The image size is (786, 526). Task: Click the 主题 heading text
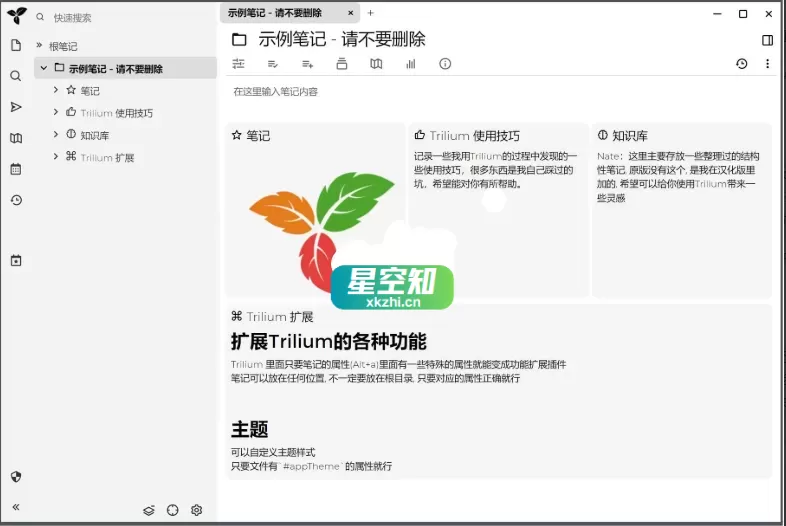[250, 429]
